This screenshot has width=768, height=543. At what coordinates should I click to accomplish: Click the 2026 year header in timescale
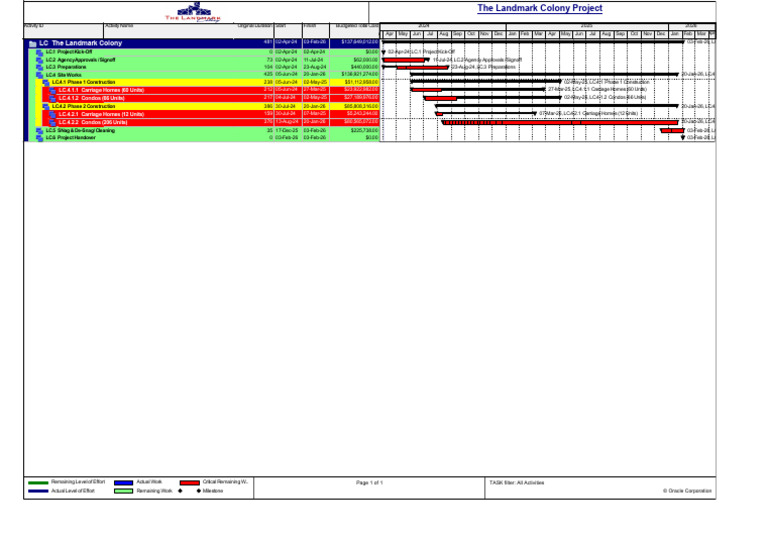coord(692,26)
